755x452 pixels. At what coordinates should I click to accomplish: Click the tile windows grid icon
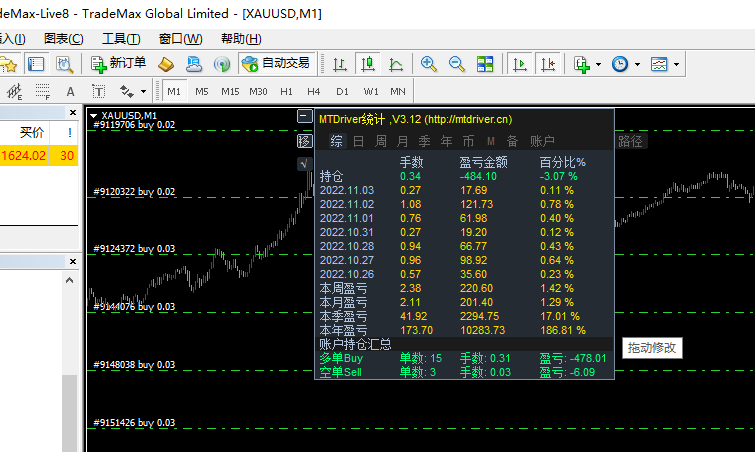[x=485, y=64]
